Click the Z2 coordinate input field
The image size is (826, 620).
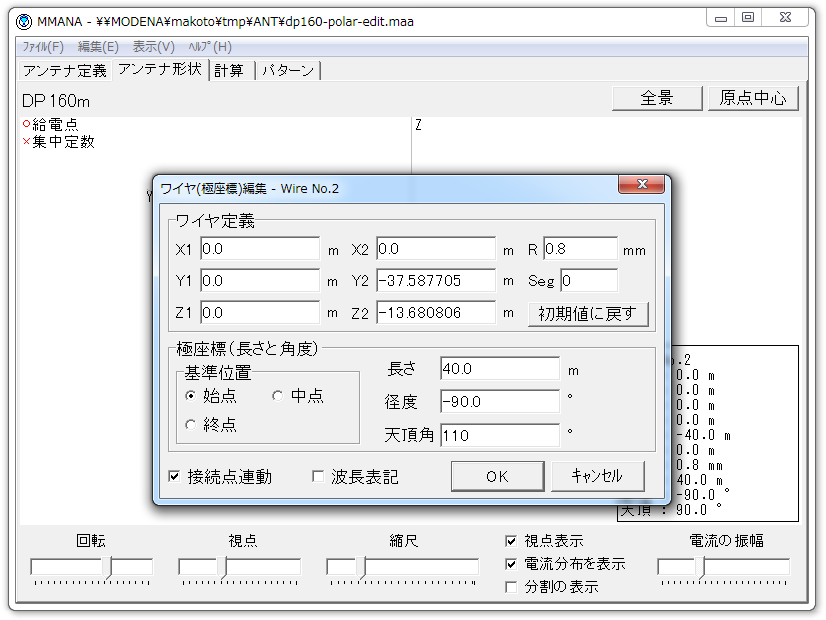(436, 313)
